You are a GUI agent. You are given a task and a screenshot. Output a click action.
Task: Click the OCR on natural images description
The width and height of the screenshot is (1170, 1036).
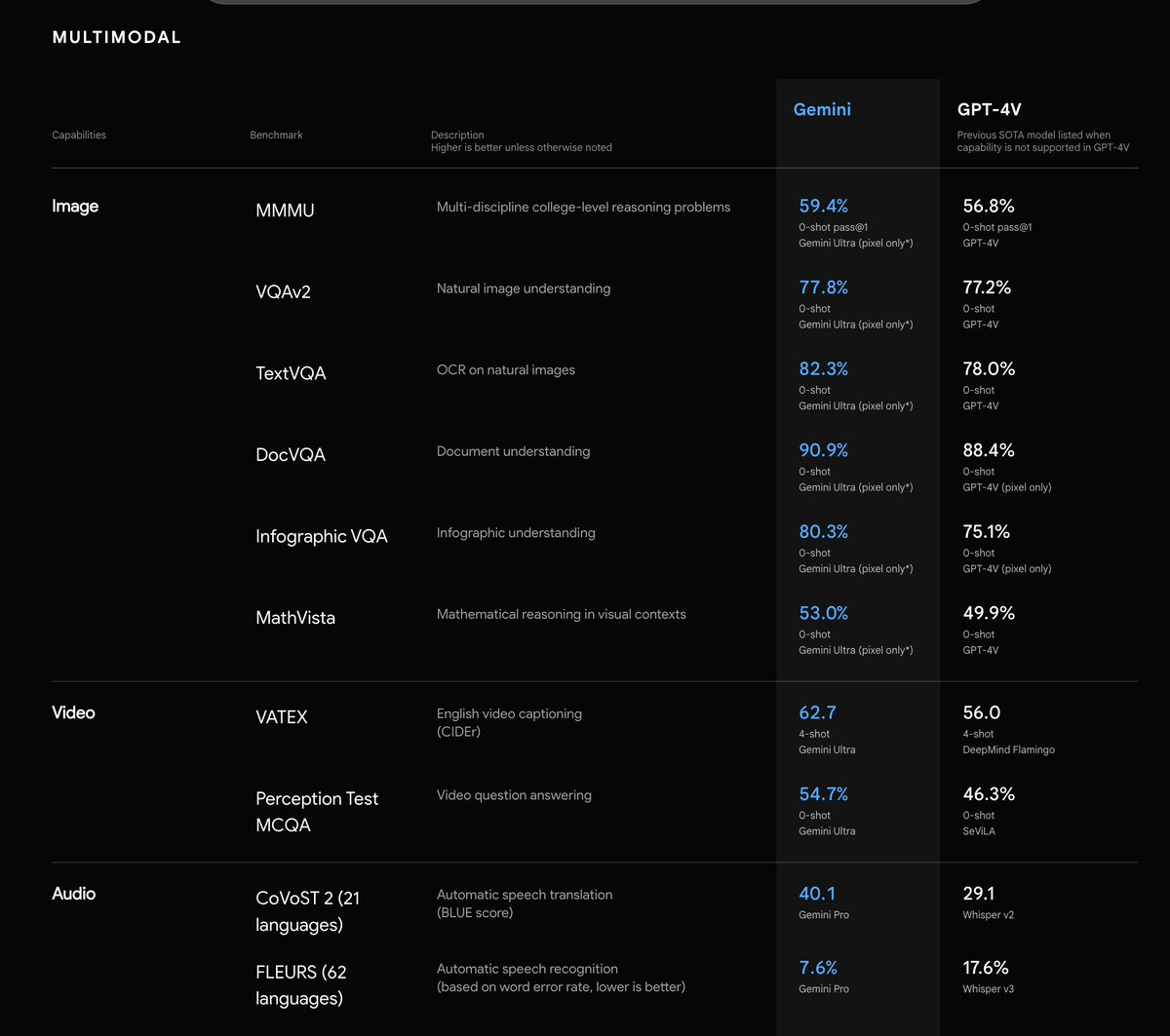click(x=506, y=370)
